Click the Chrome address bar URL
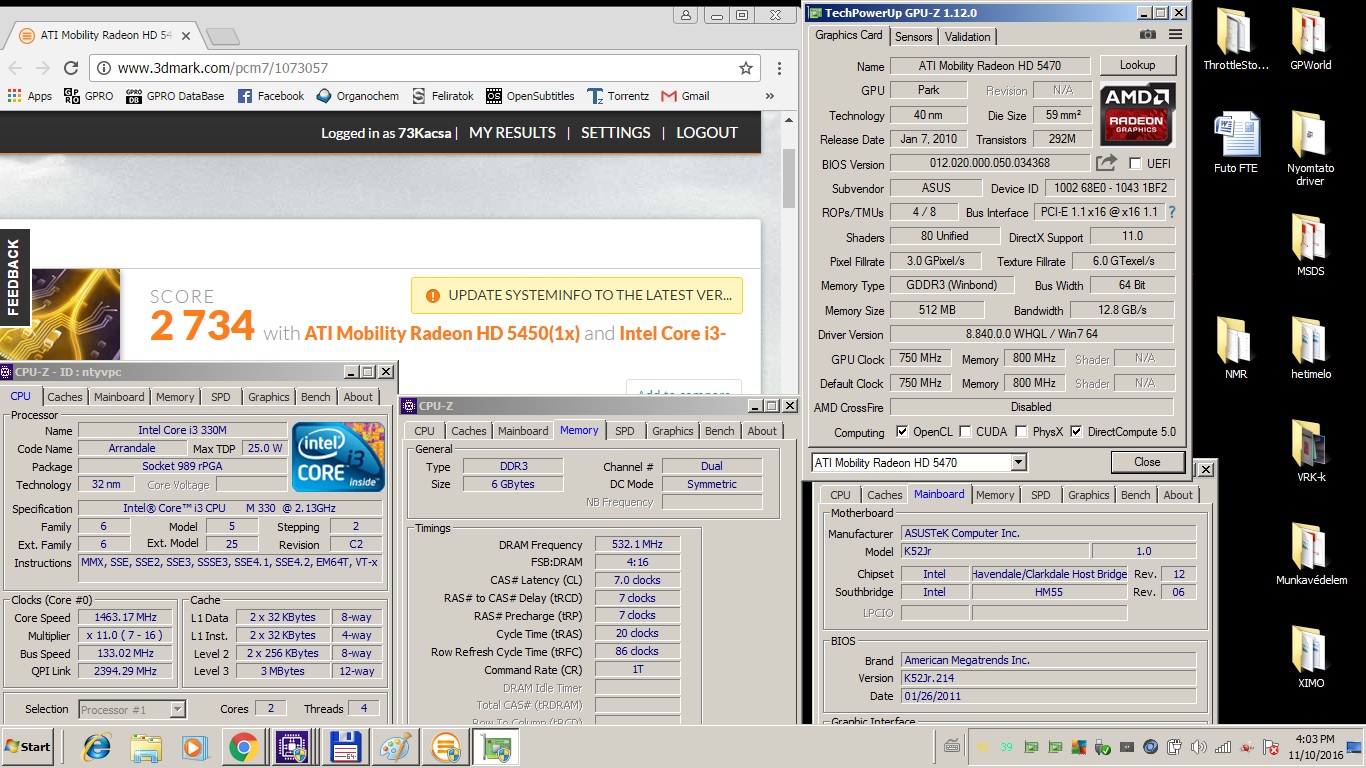 coord(223,68)
